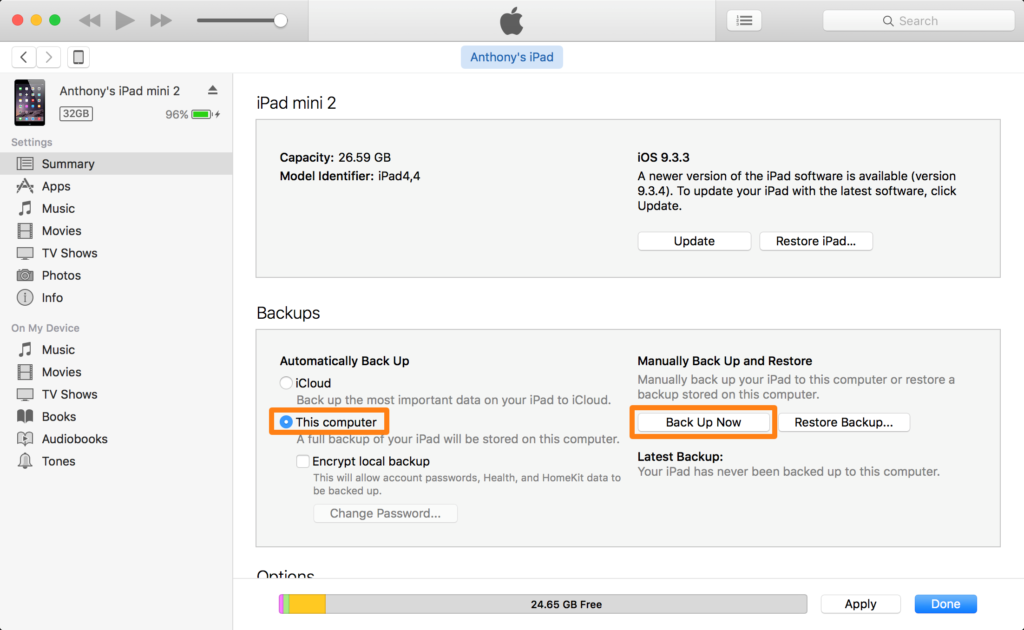1024x630 pixels.
Task: Adjust the volume slider knob
Action: pyautogui.click(x=280, y=20)
